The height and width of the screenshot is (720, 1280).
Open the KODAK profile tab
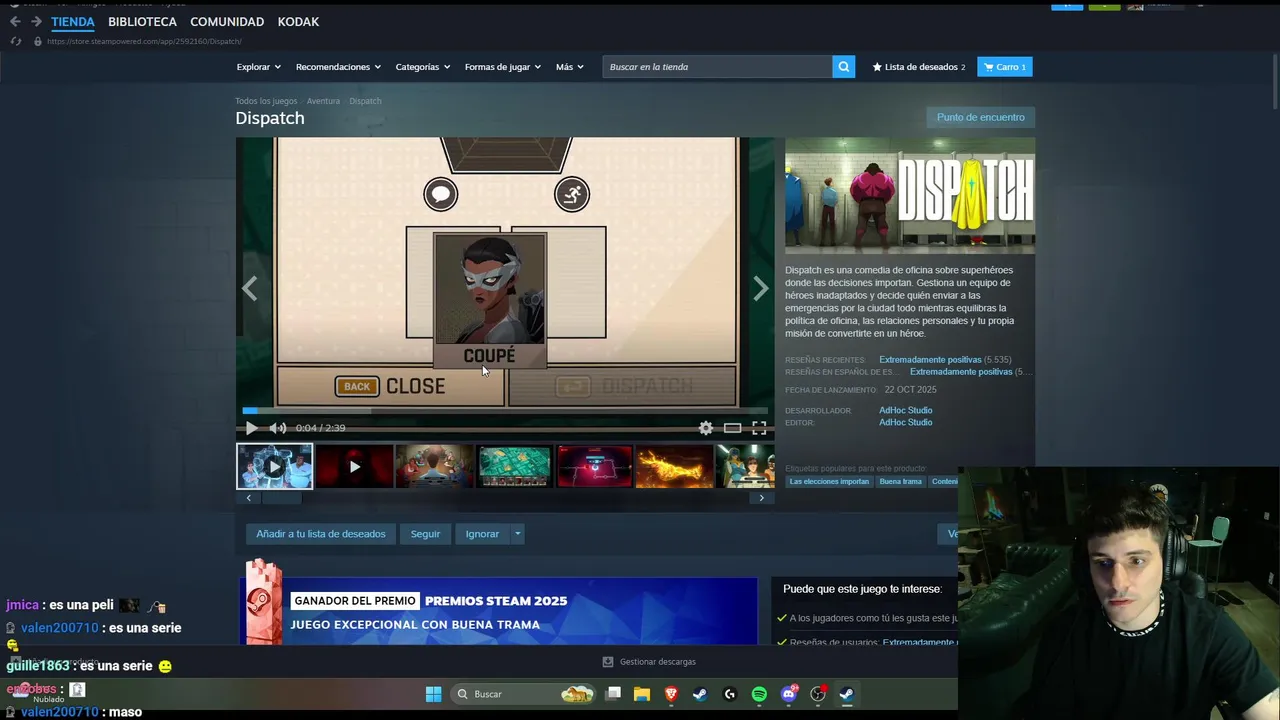[x=298, y=21]
